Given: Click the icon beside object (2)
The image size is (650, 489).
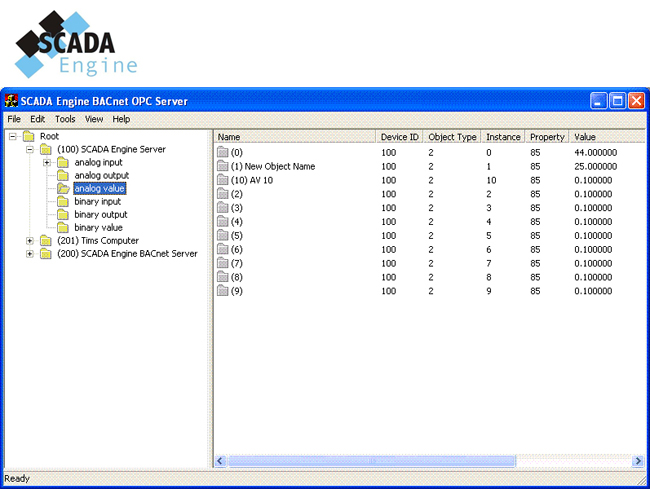Looking at the screenshot, I should 223,194.
